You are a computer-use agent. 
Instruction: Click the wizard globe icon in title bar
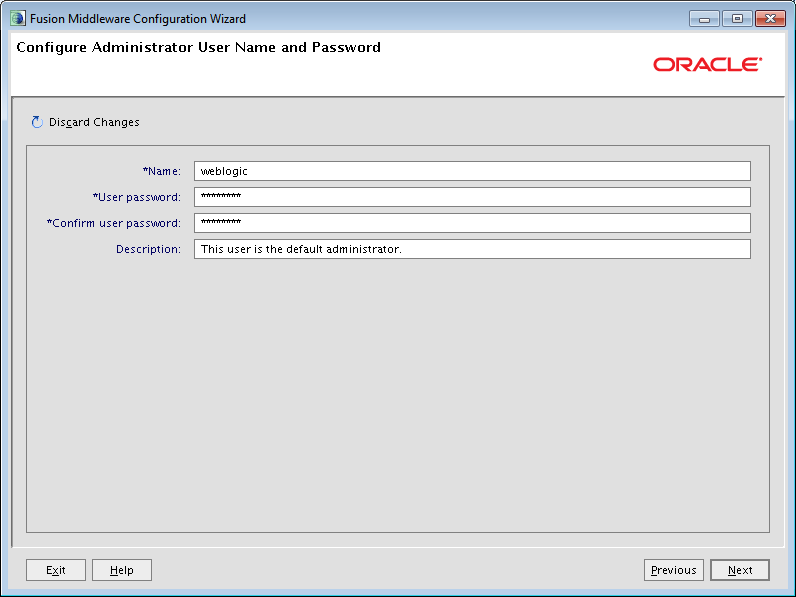click(18, 19)
